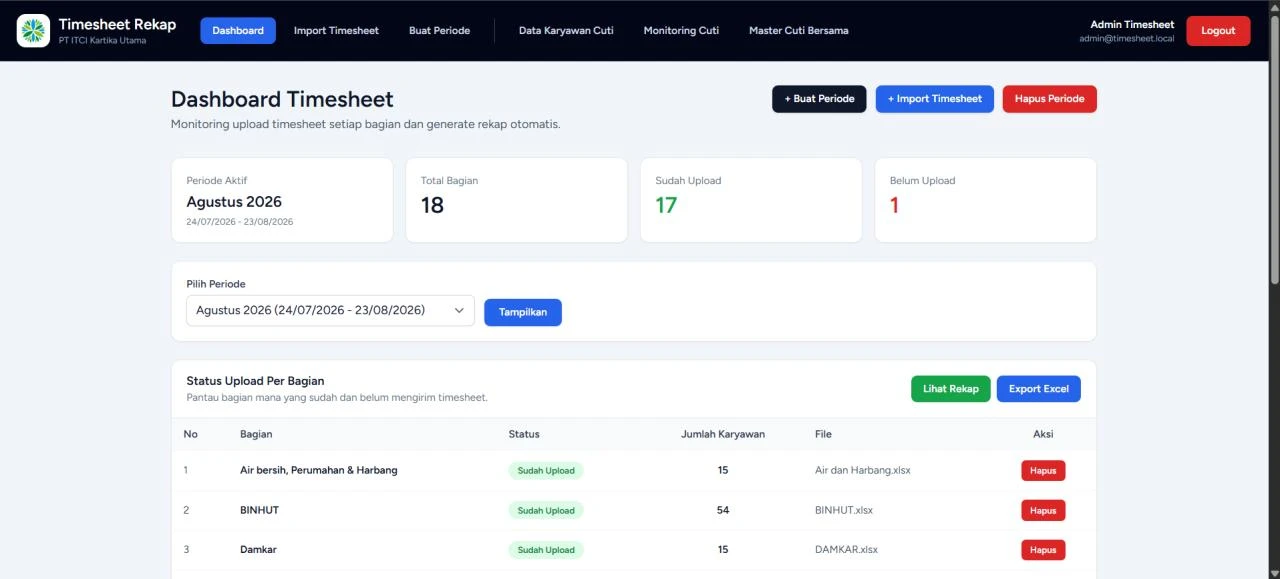1280x579 pixels.
Task: Click Sudah Upload badge in Damkar row
Action: [x=546, y=550]
